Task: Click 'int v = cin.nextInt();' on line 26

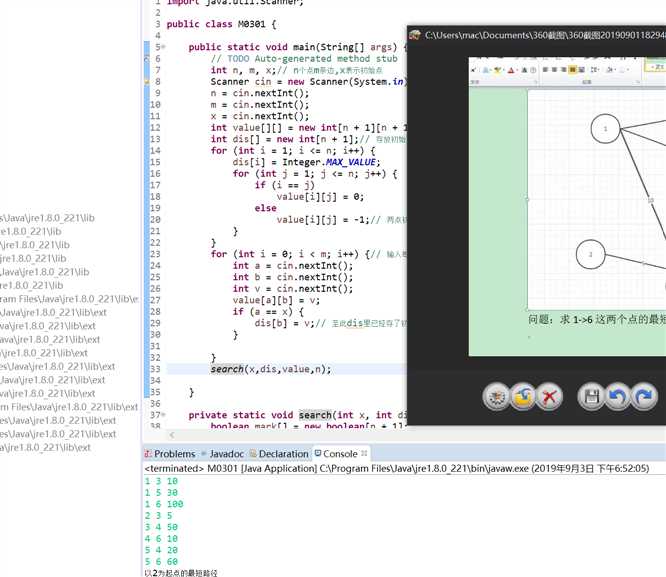Action: coord(293,288)
